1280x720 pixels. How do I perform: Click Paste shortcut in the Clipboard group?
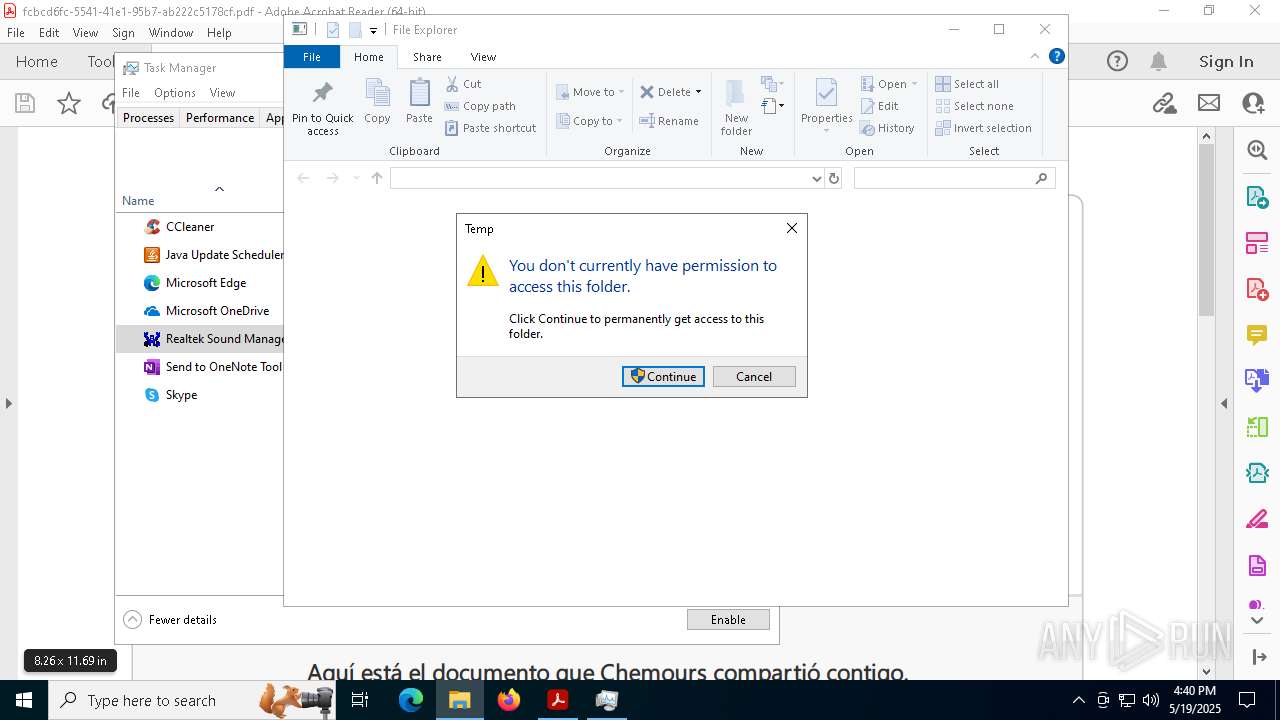pyautogui.click(x=490, y=128)
